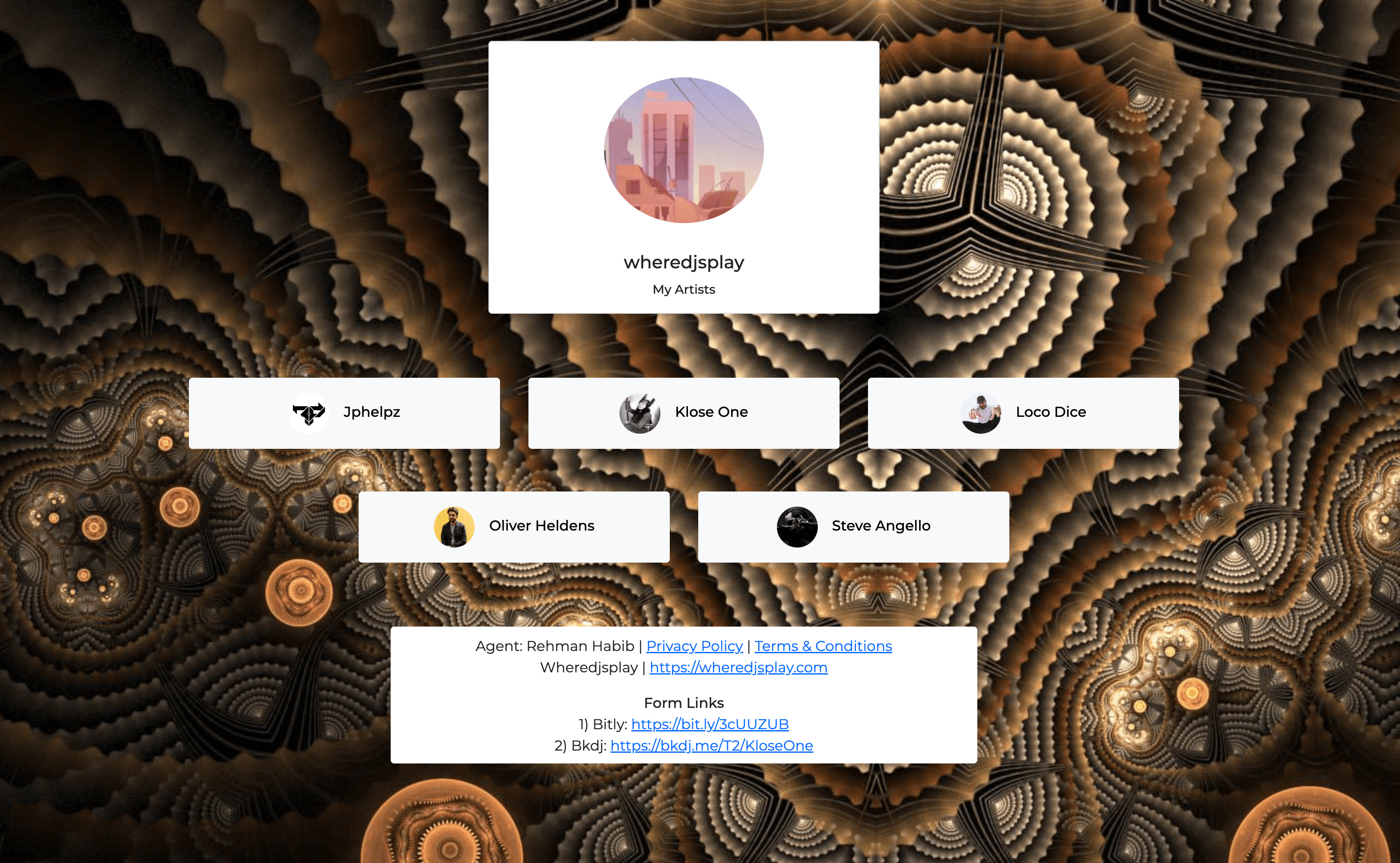
Task: Open the Bkdj KloseOne form link
Action: point(711,745)
